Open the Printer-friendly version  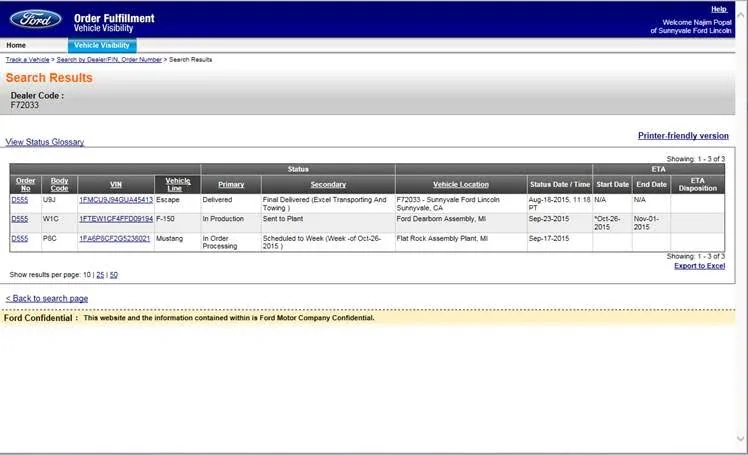click(x=683, y=135)
